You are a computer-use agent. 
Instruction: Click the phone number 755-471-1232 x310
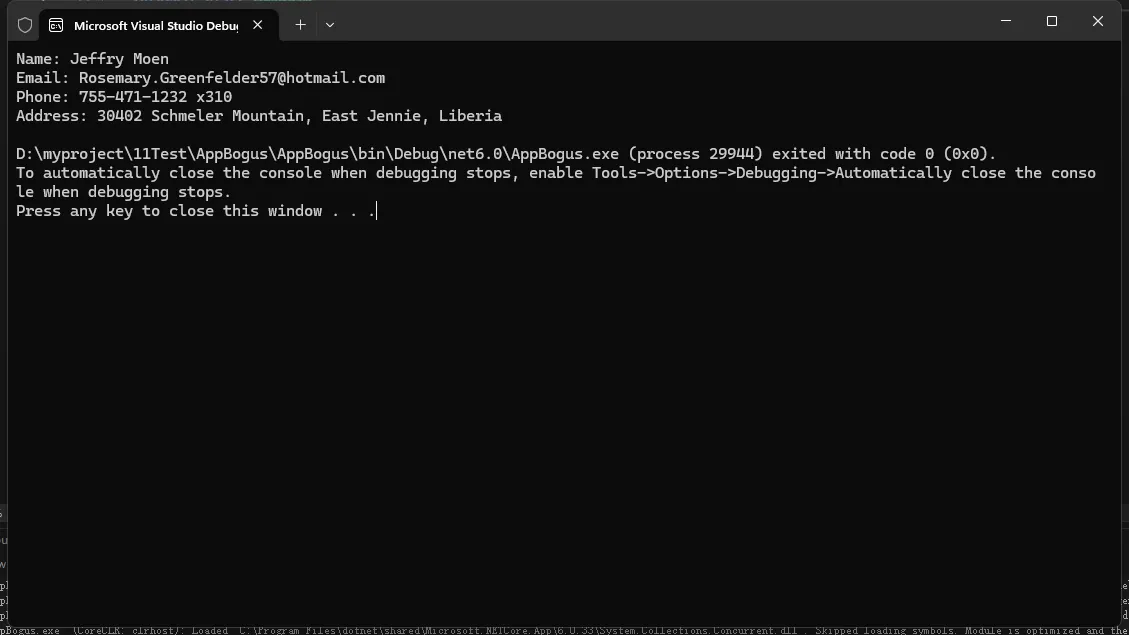click(155, 97)
